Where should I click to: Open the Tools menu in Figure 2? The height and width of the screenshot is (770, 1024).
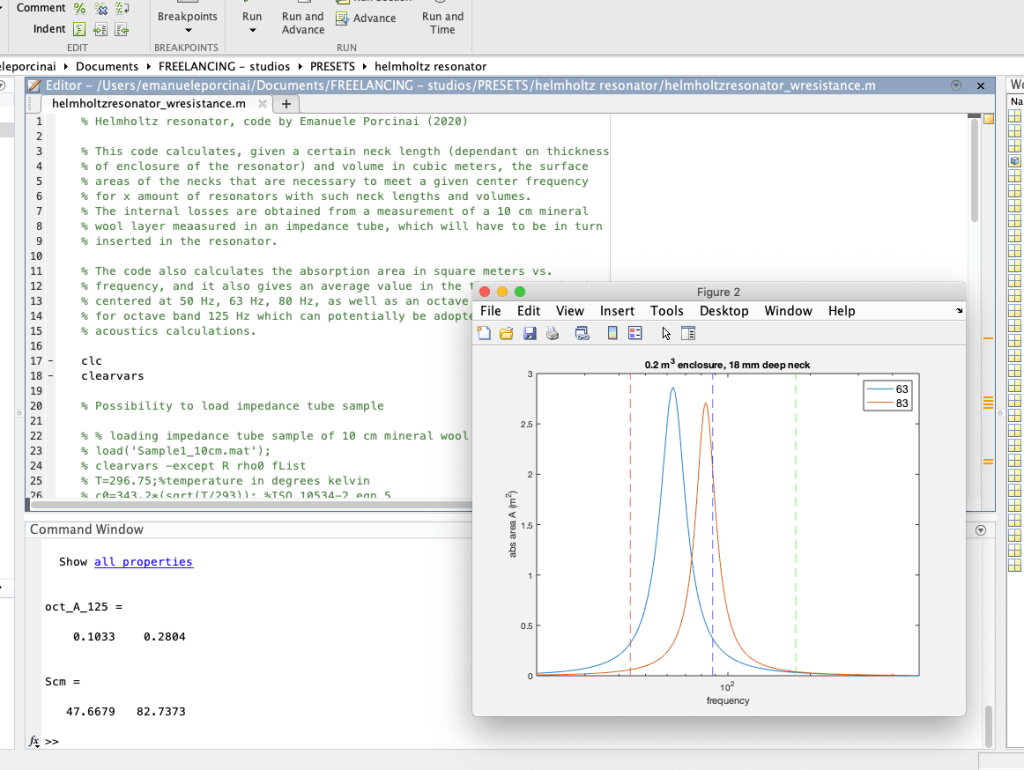click(666, 311)
